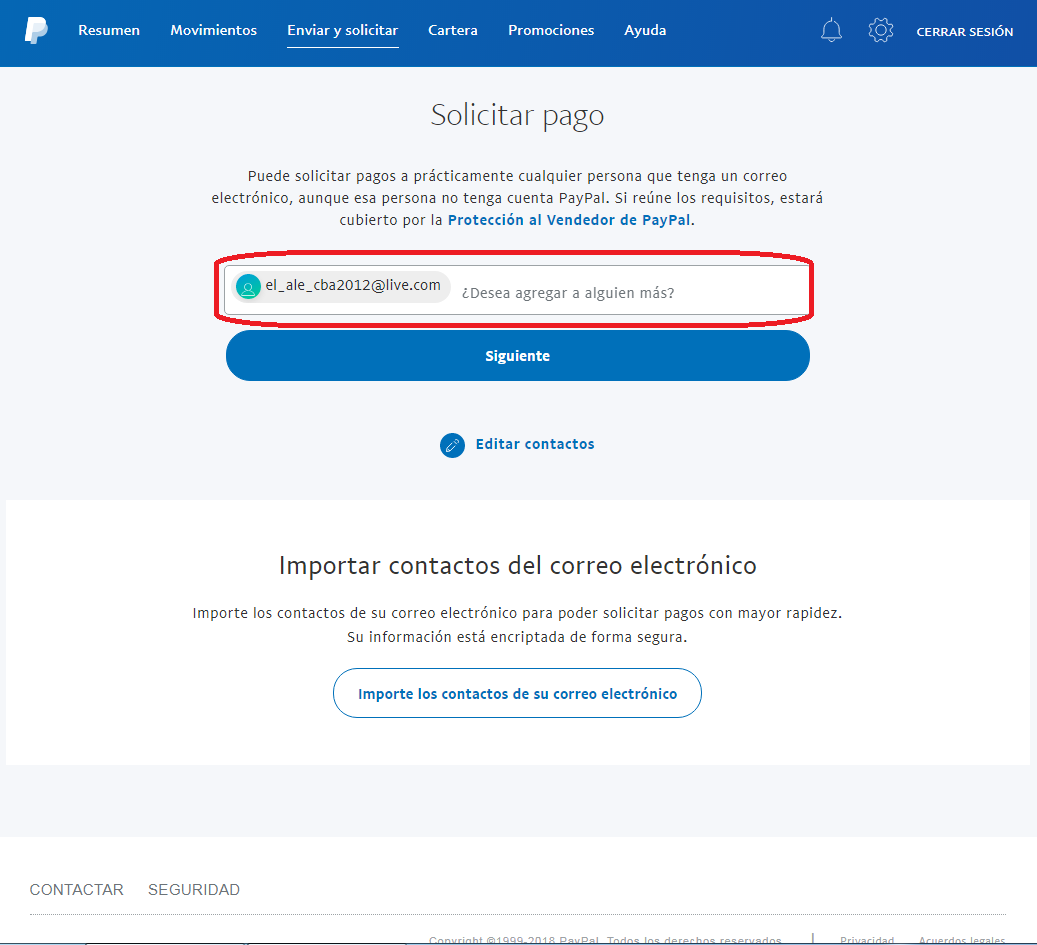Go to the Resumen tab
The image size is (1037, 945).
point(109,30)
